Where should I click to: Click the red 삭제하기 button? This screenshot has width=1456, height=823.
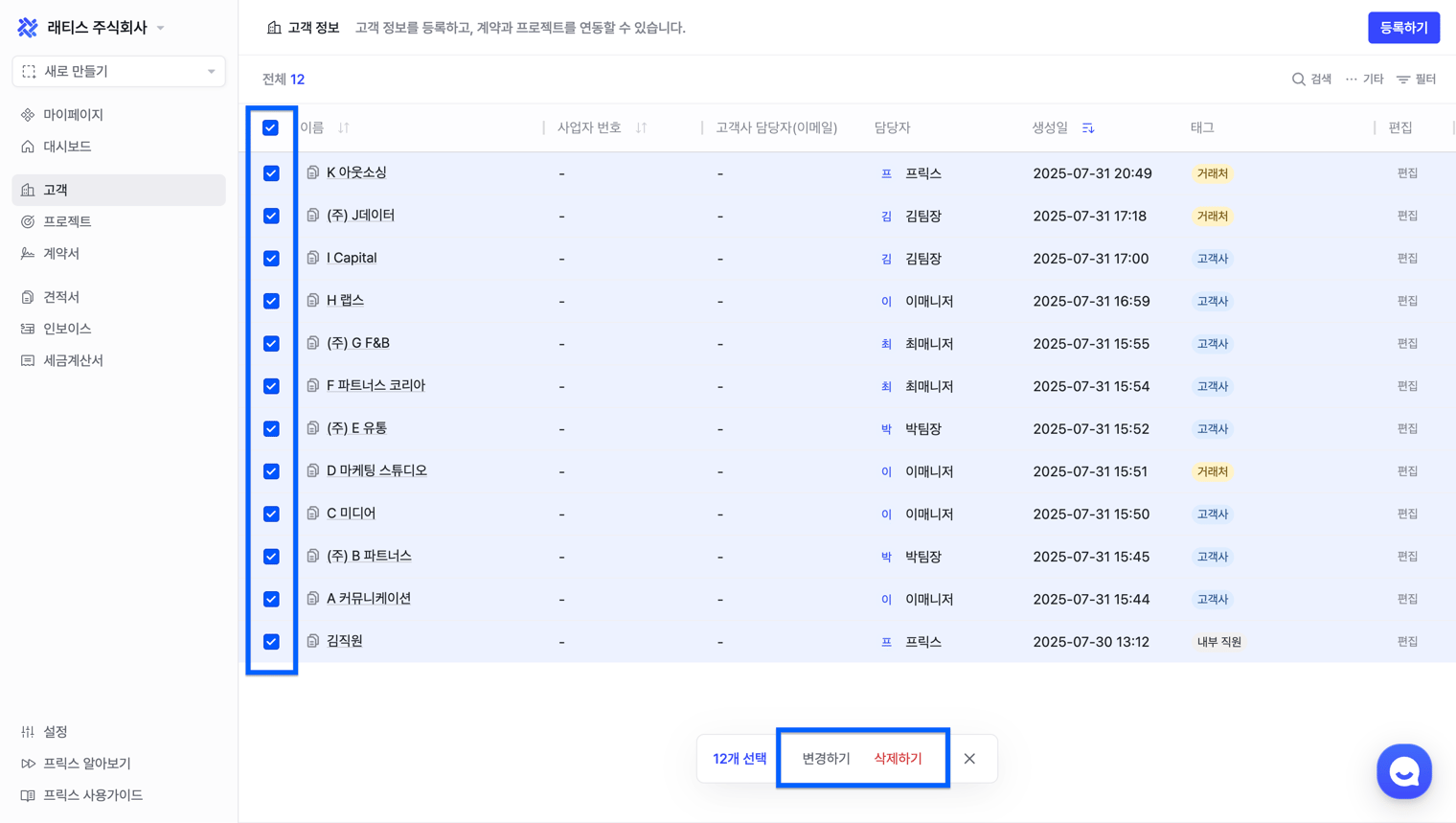[898, 759]
